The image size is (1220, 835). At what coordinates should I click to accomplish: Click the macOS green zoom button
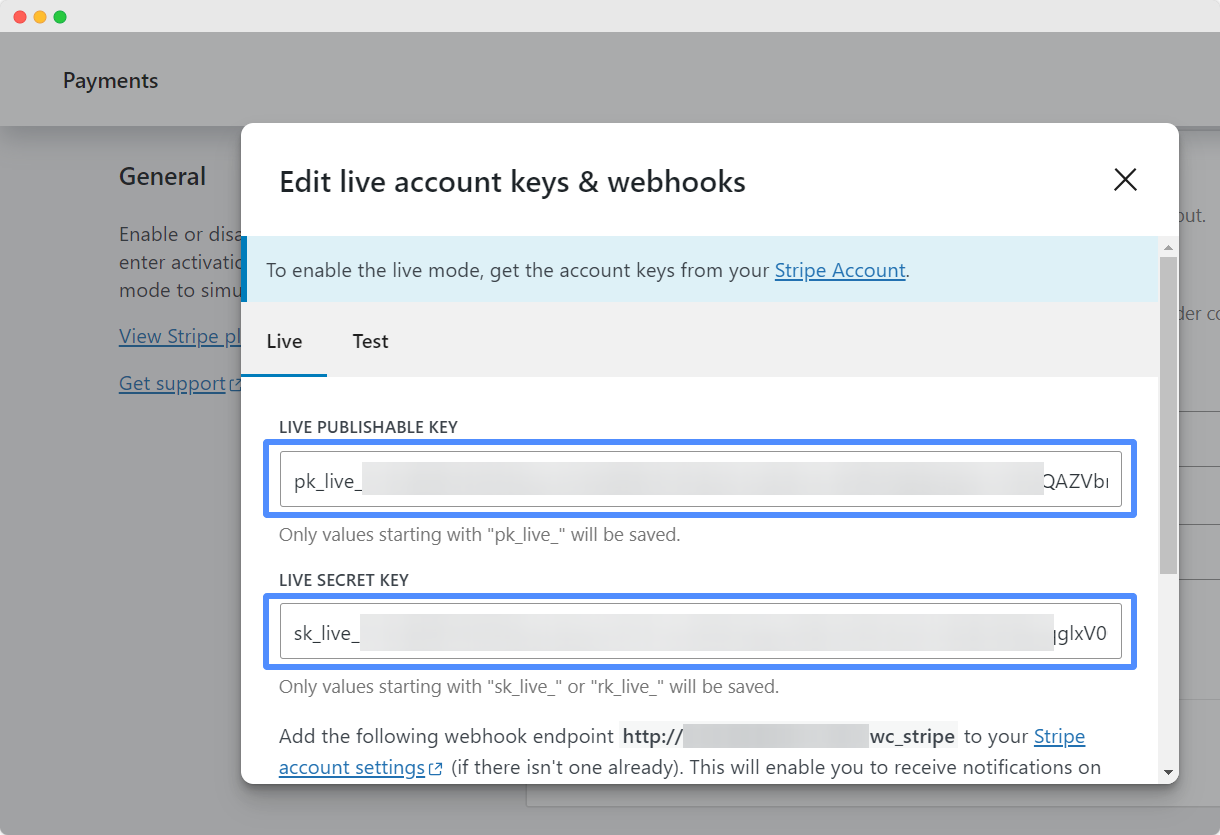pos(62,16)
